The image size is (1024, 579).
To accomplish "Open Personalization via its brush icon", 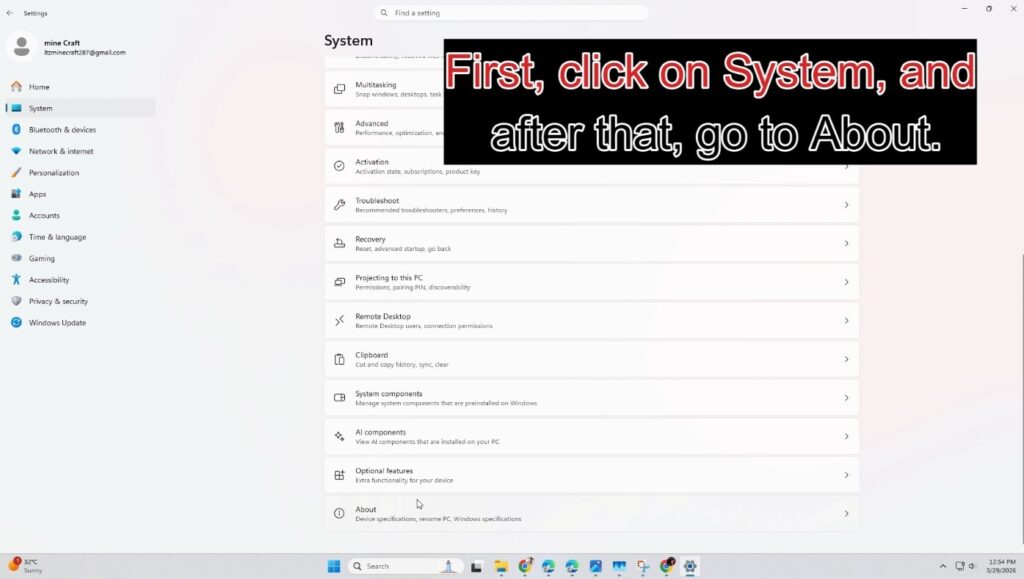I will pyautogui.click(x=18, y=172).
